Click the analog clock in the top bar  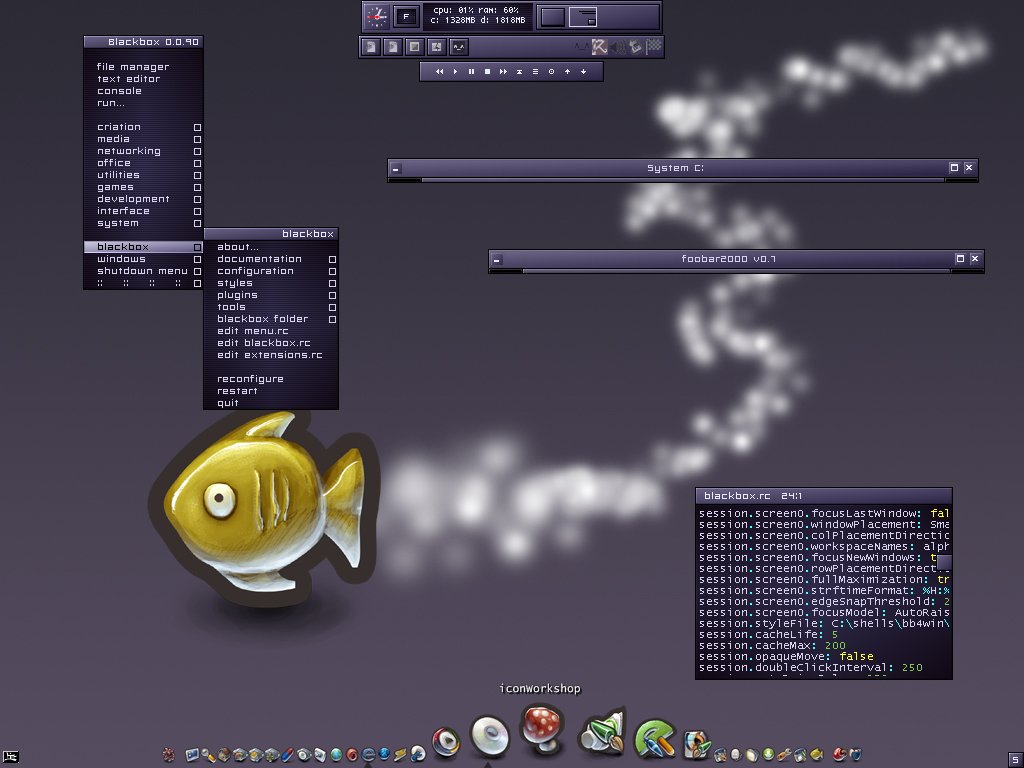coord(377,16)
